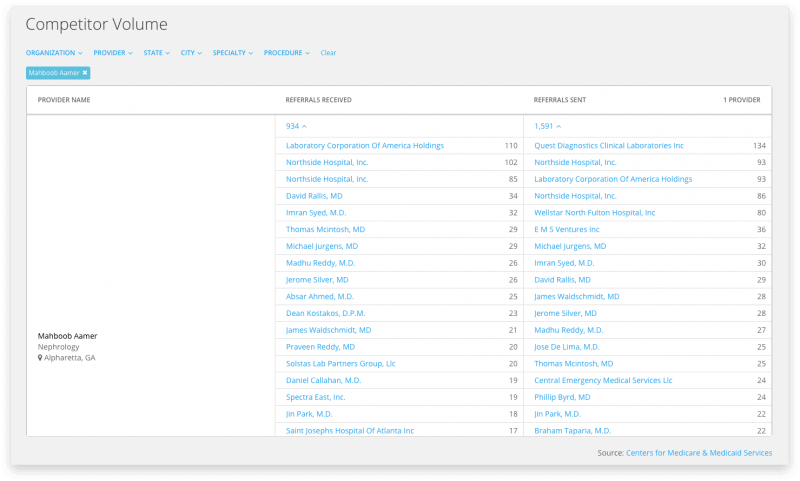Open Thomas Mcintosh, MD in referrals sent
The width and height of the screenshot is (800, 481).
tap(574, 364)
